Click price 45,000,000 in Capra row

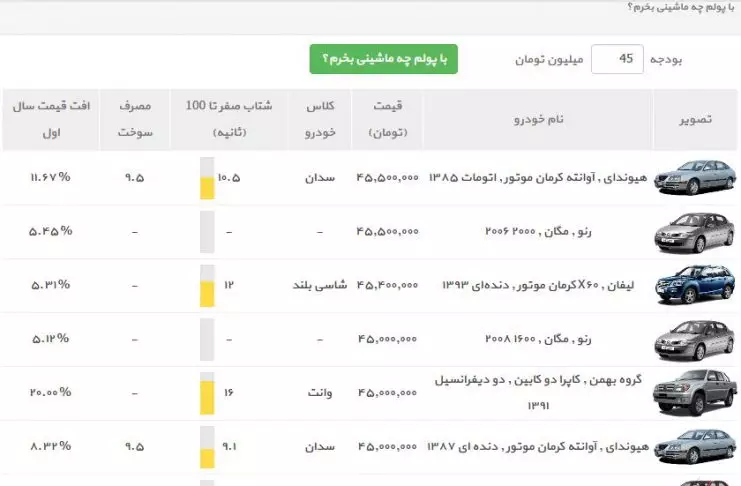388,392
